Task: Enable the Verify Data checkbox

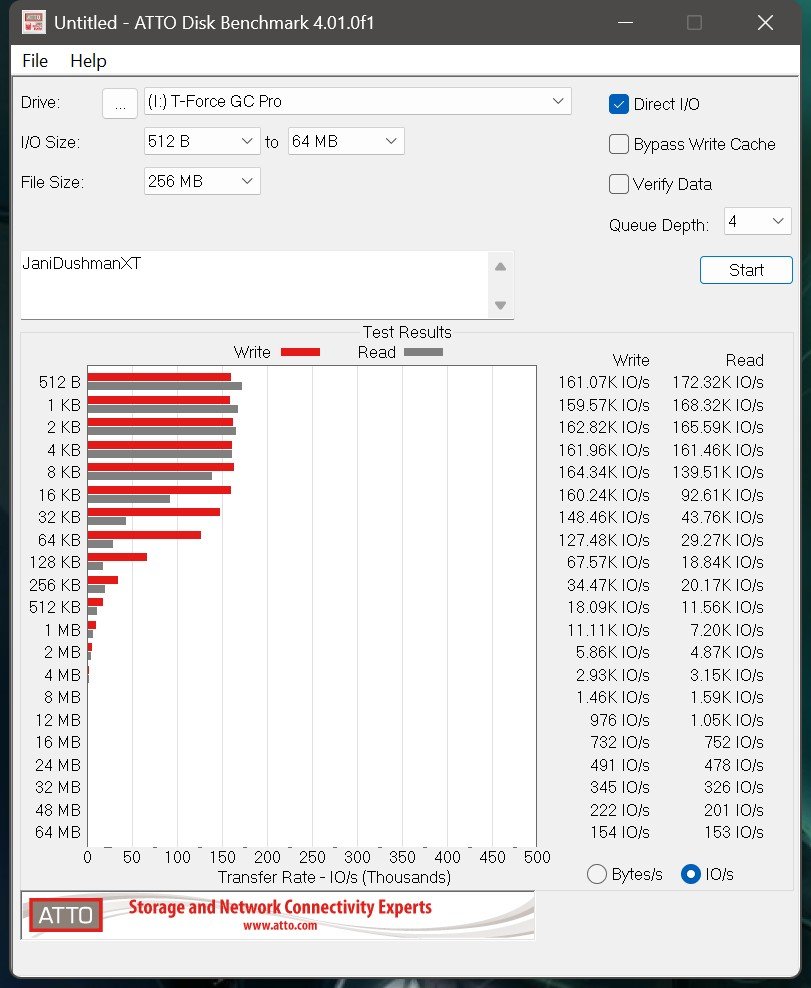Action: point(619,184)
